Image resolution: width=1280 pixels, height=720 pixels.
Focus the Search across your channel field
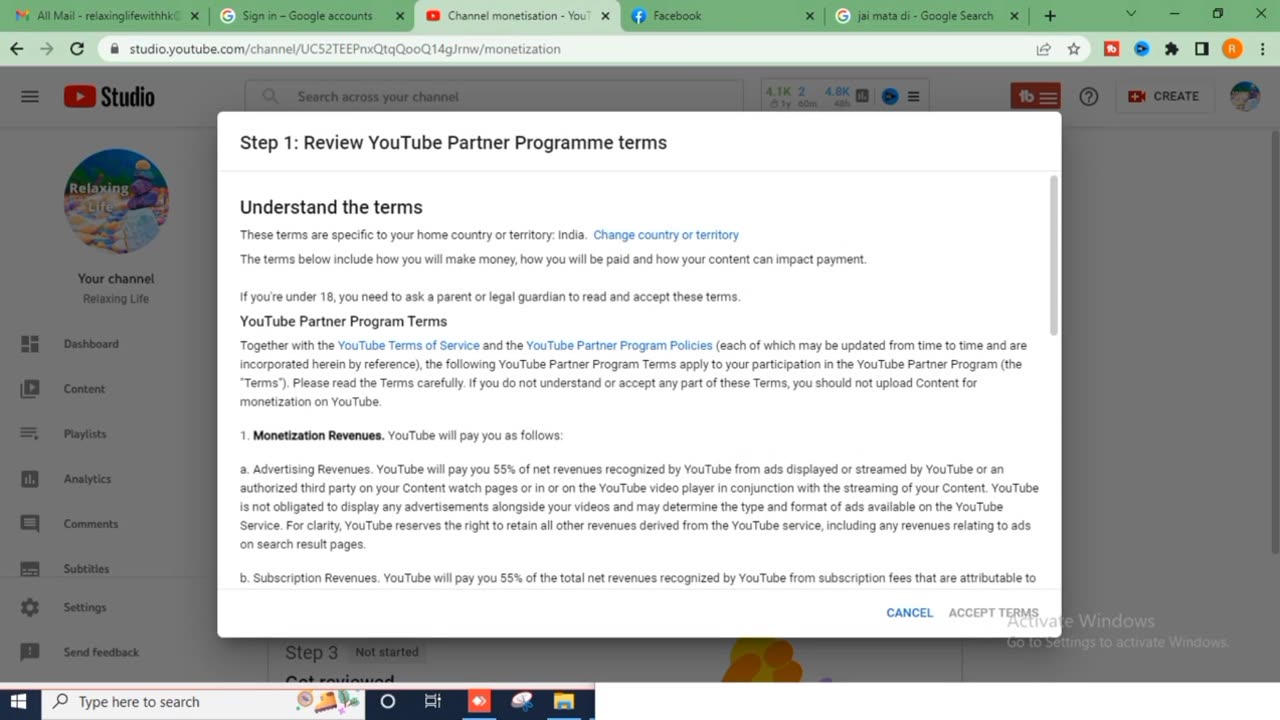494,96
